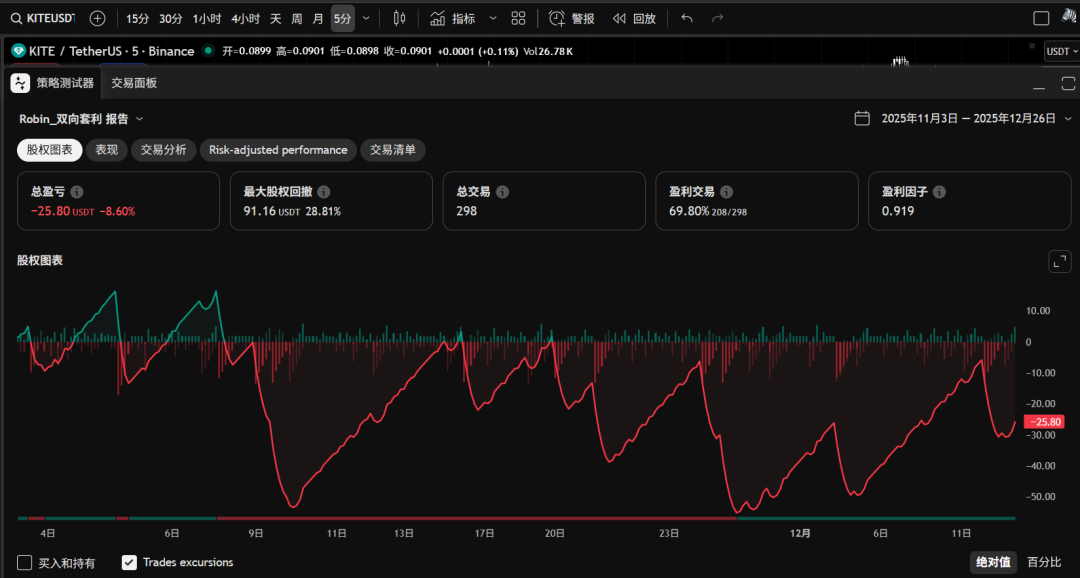Select the Risk-adjusted performance tab

278,150
